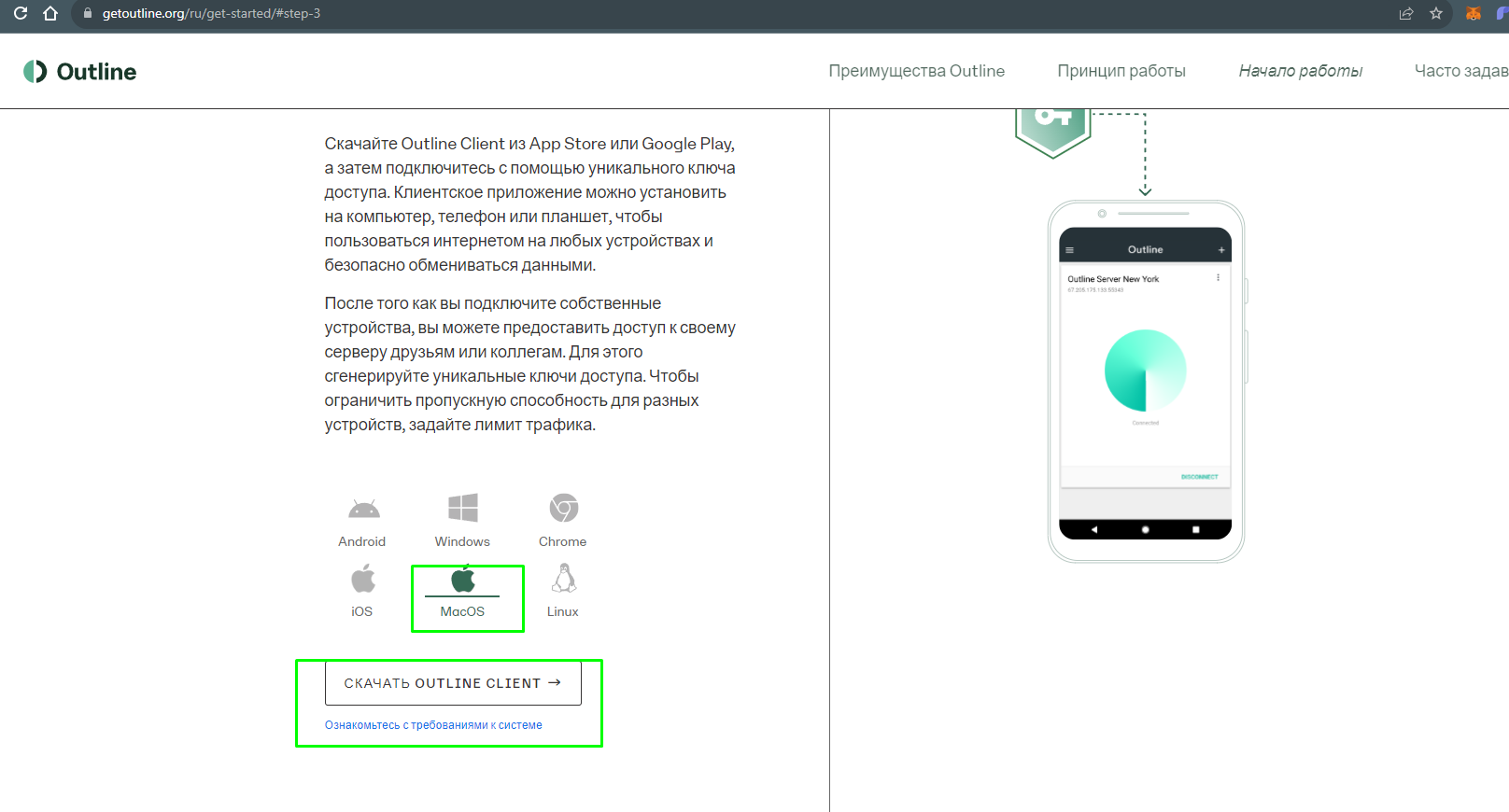Open the fox extension icon in the toolbar
The image size is (1509, 812).
(1474, 13)
